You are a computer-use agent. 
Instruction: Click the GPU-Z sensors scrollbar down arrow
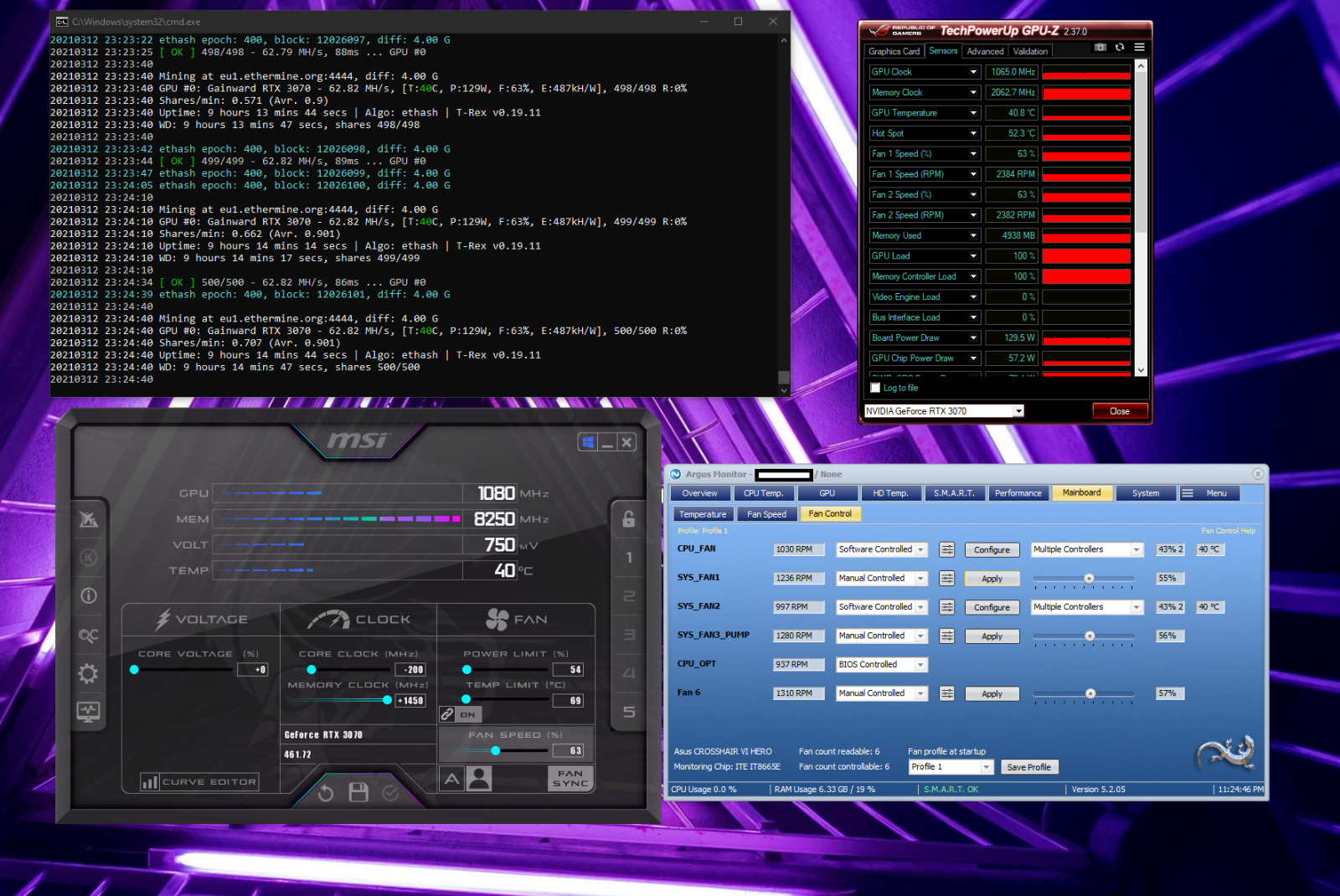click(1140, 370)
